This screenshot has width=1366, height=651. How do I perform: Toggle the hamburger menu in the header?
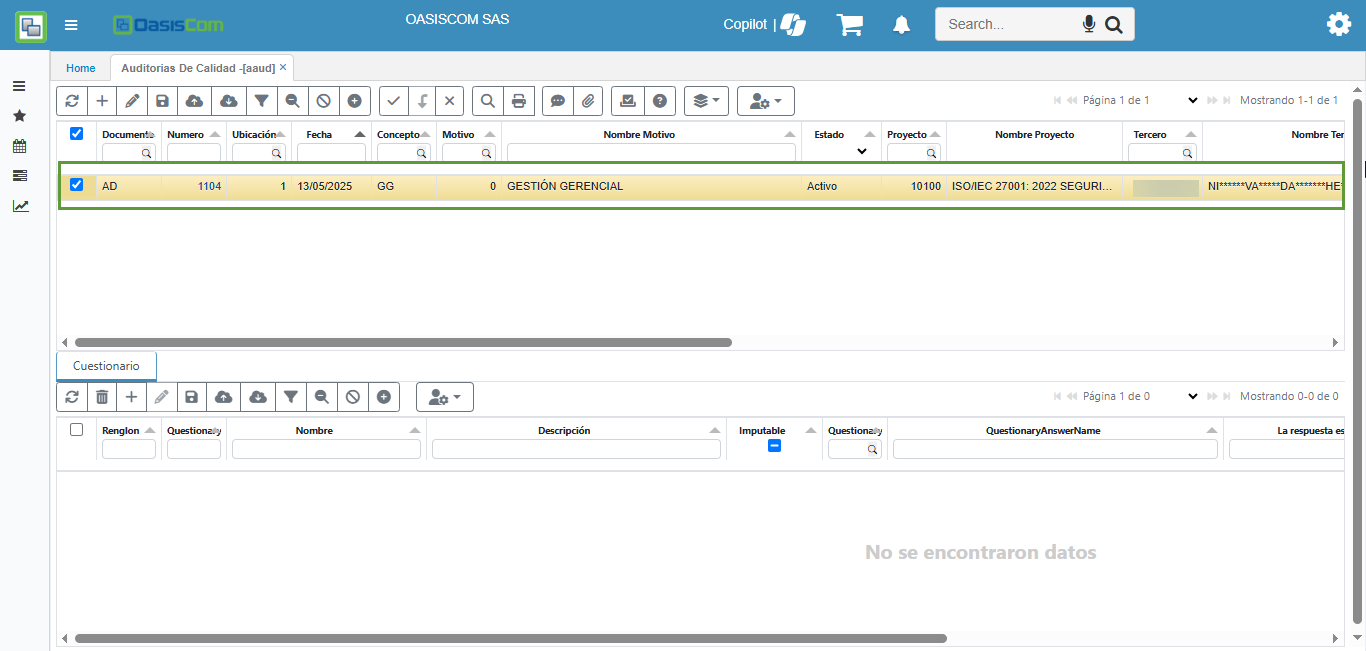[71, 25]
